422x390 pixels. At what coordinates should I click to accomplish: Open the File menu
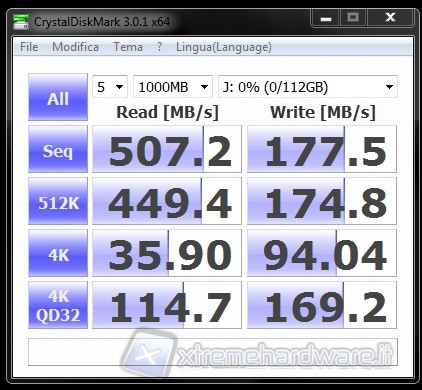click(29, 47)
